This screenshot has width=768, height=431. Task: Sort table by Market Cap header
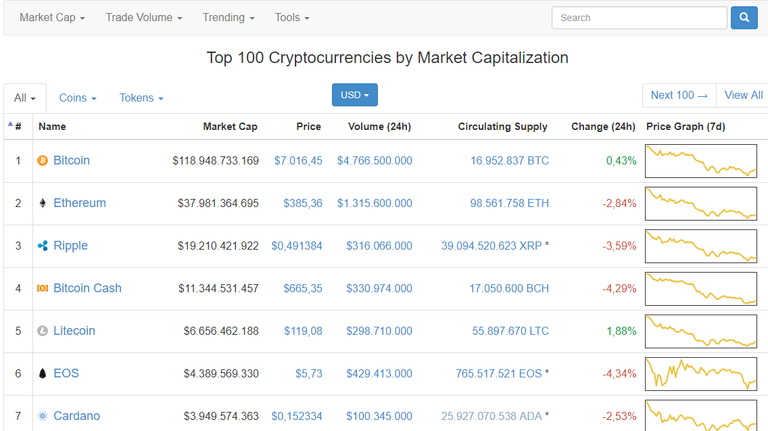pos(230,126)
